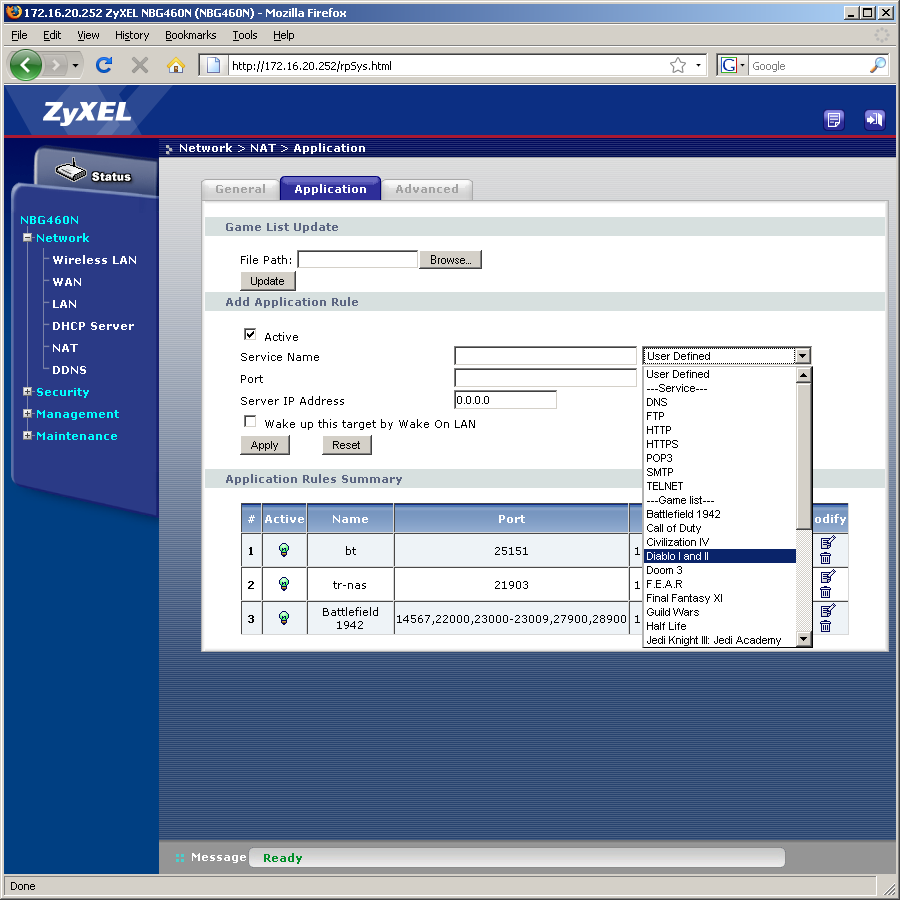Expand the Maintenance tree node
The height and width of the screenshot is (900, 900).
tap(27, 435)
